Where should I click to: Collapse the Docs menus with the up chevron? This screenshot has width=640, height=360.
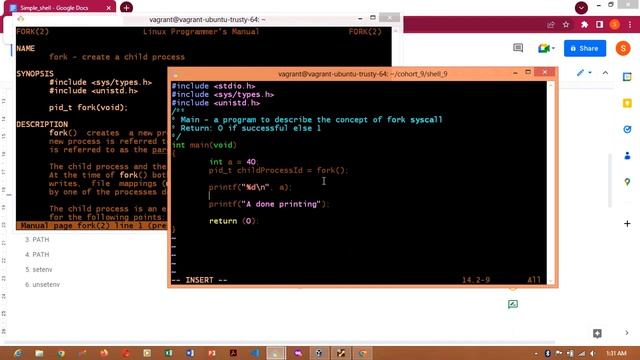pyautogui.click(x=605, y=73)
